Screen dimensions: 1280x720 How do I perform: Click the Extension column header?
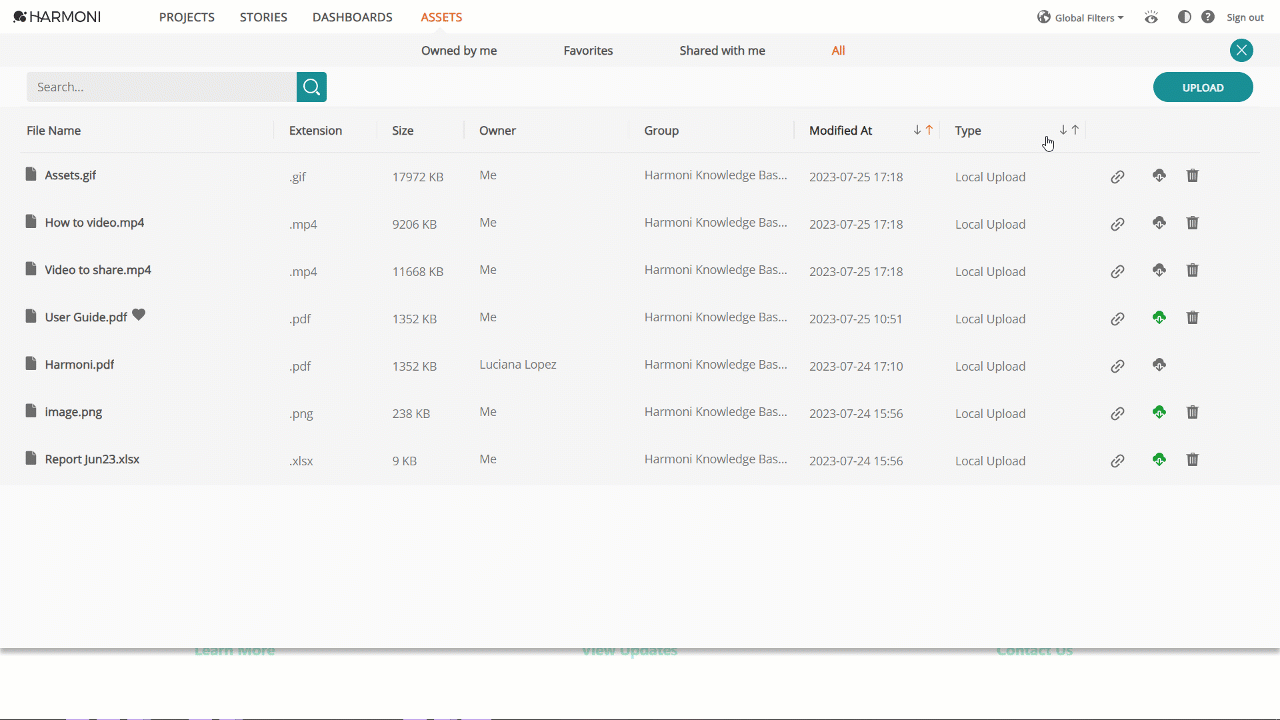point(315,130)
